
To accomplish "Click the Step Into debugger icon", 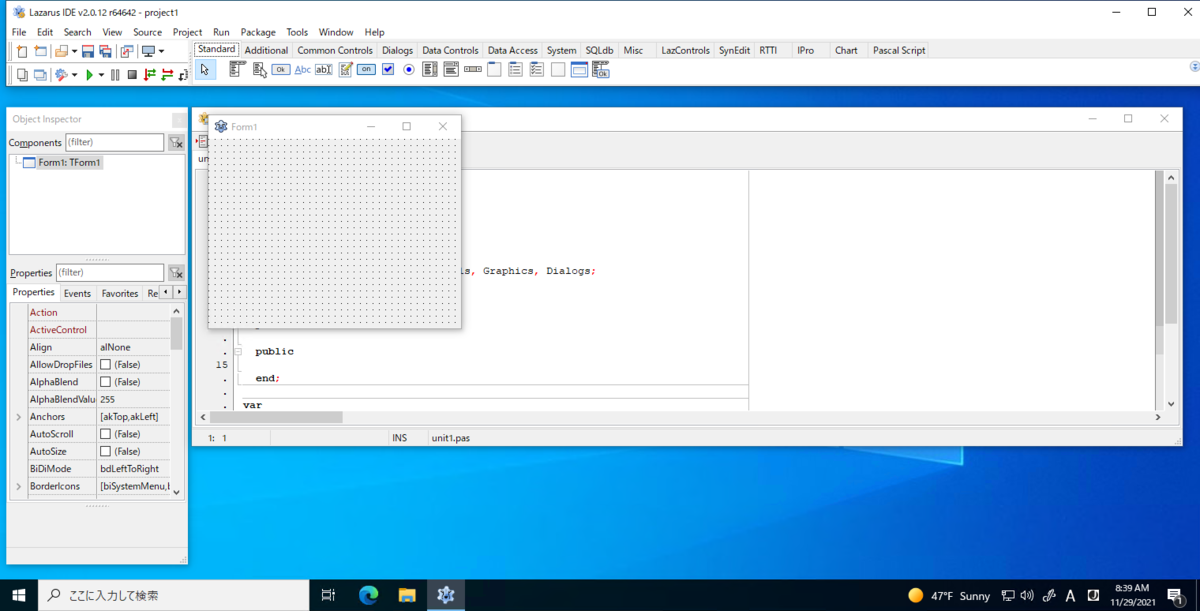I will [150, 75].
